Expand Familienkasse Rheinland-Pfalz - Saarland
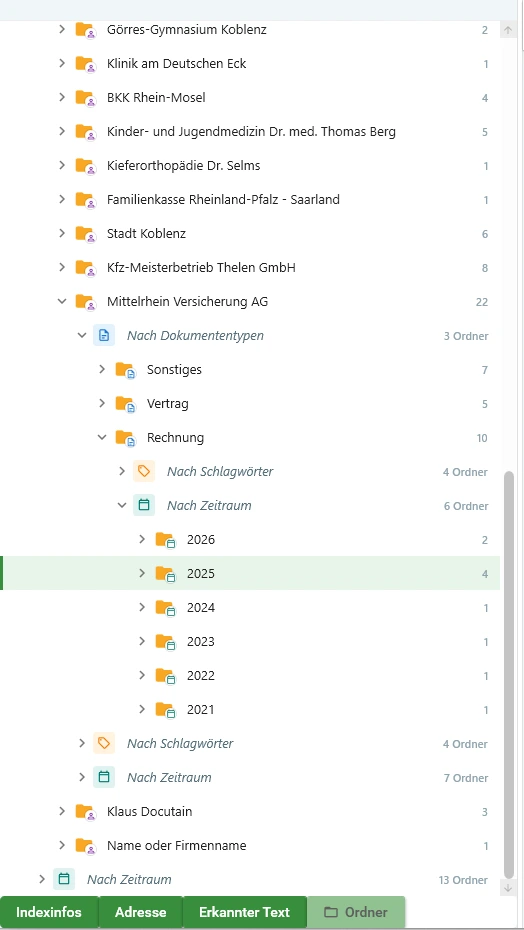524x930 pixels. (62, 199)
